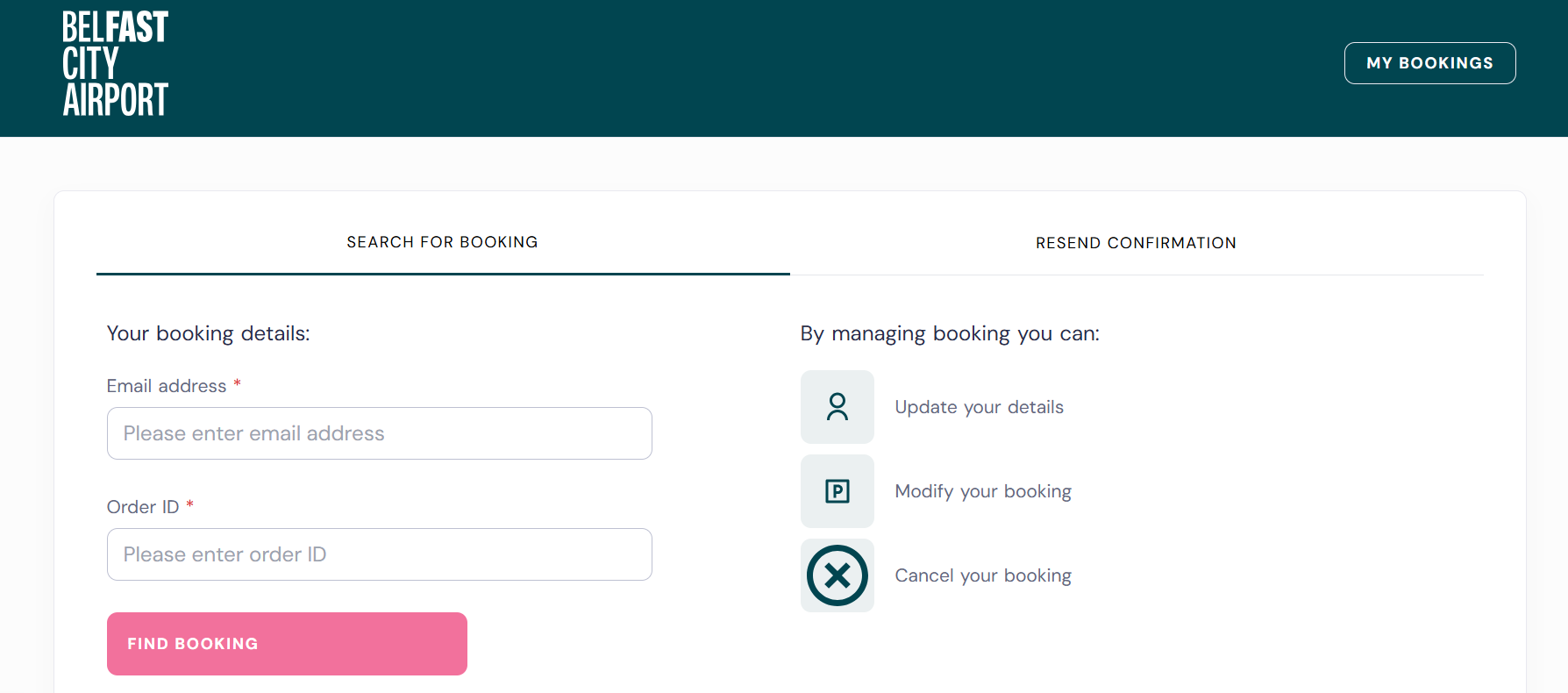Image resolution: width=1568 pixels, height=693 pixels.
Task: Open My Bookings button
Action: coord(1429,63)
